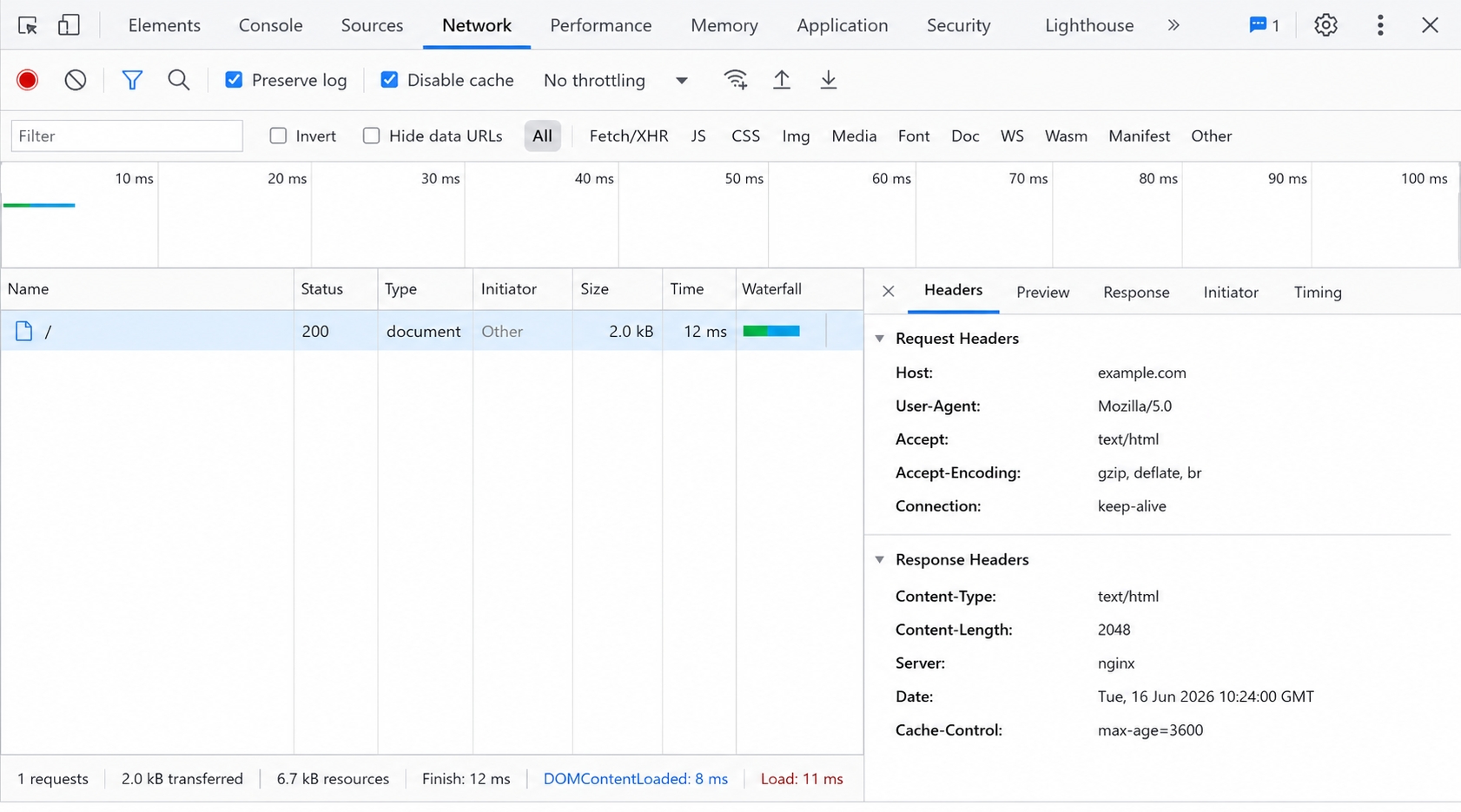The height and width of the screenshot is (812, 1461).
Task: Open the Security tab
Action: 958,25
